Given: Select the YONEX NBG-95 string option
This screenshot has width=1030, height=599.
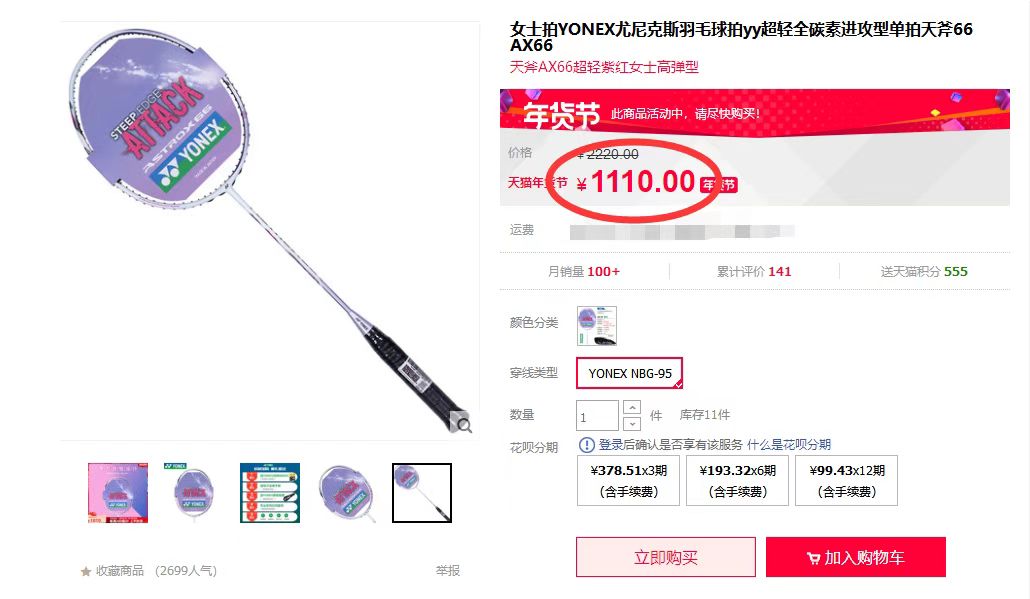Looking at the screenshot, I should 629,373.
